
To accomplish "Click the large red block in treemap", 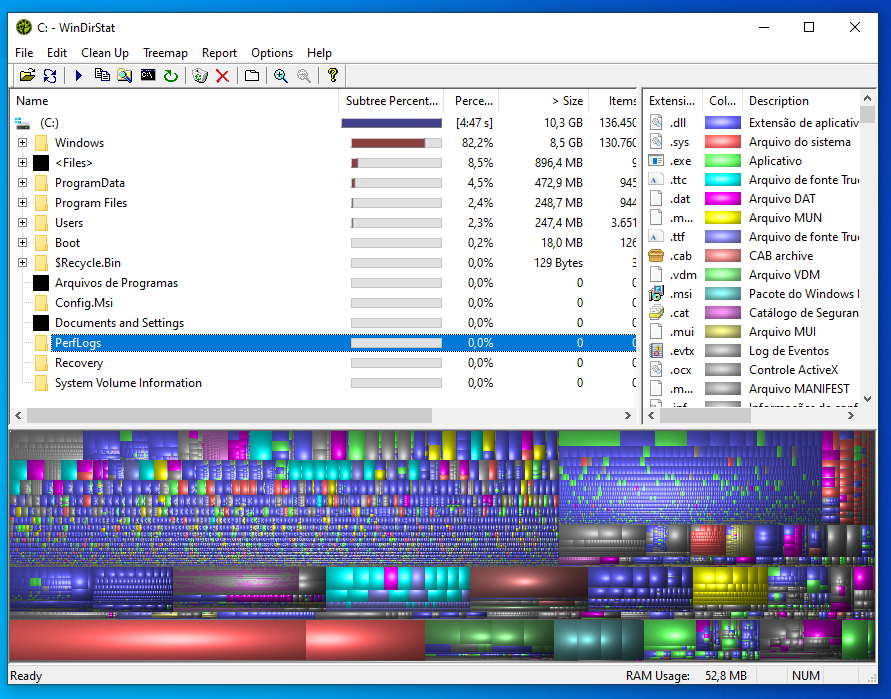I will click(x=157, y=639).
